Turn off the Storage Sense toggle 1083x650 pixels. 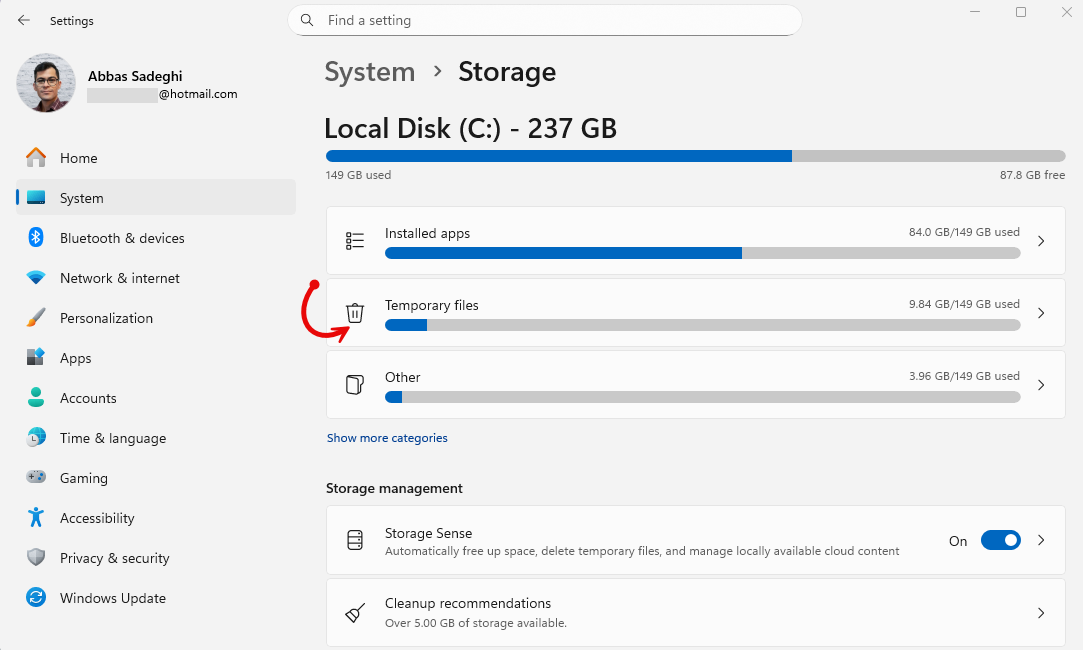click(1000, 540)
